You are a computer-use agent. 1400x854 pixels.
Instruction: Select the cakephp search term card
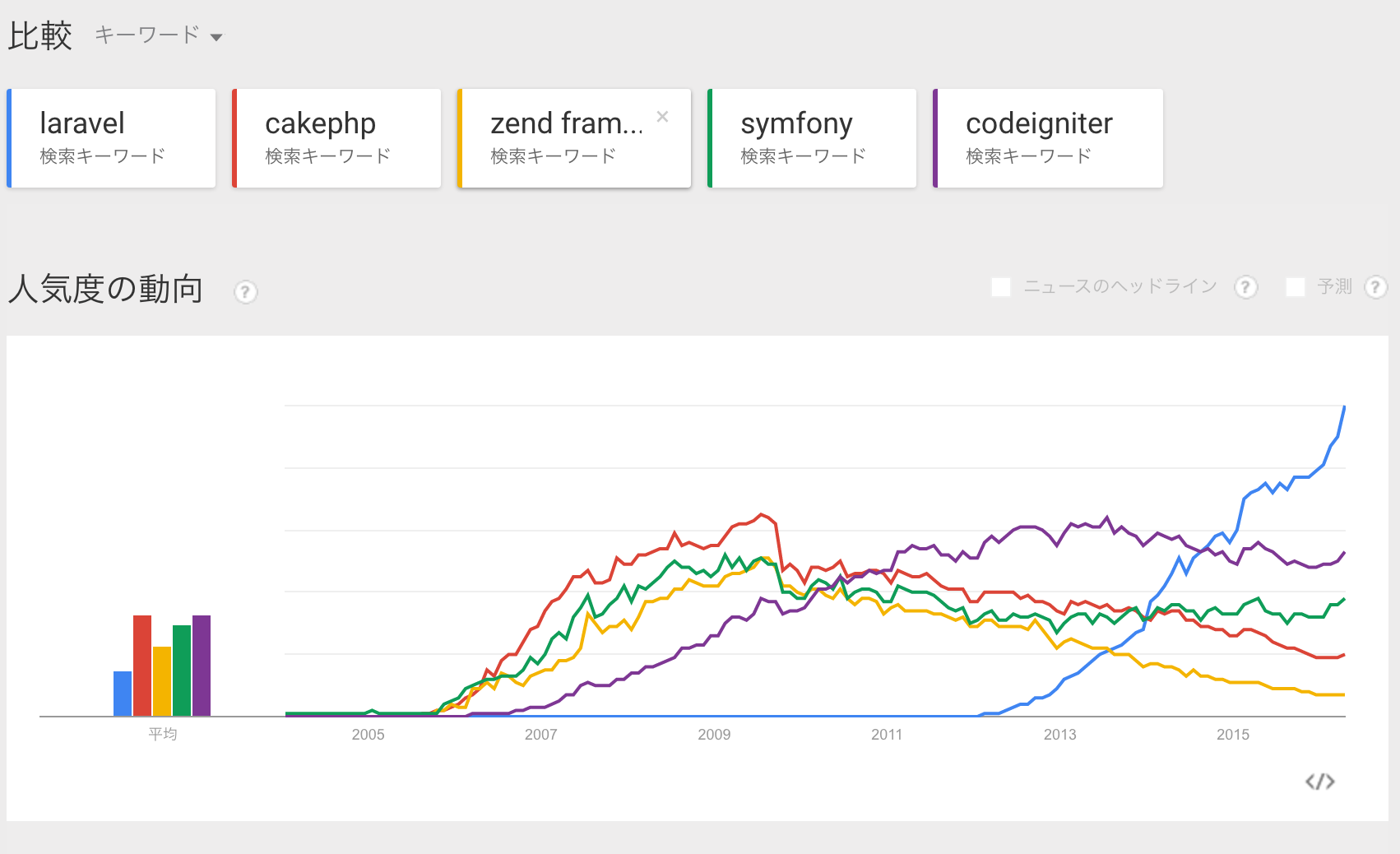click(338, 138)
